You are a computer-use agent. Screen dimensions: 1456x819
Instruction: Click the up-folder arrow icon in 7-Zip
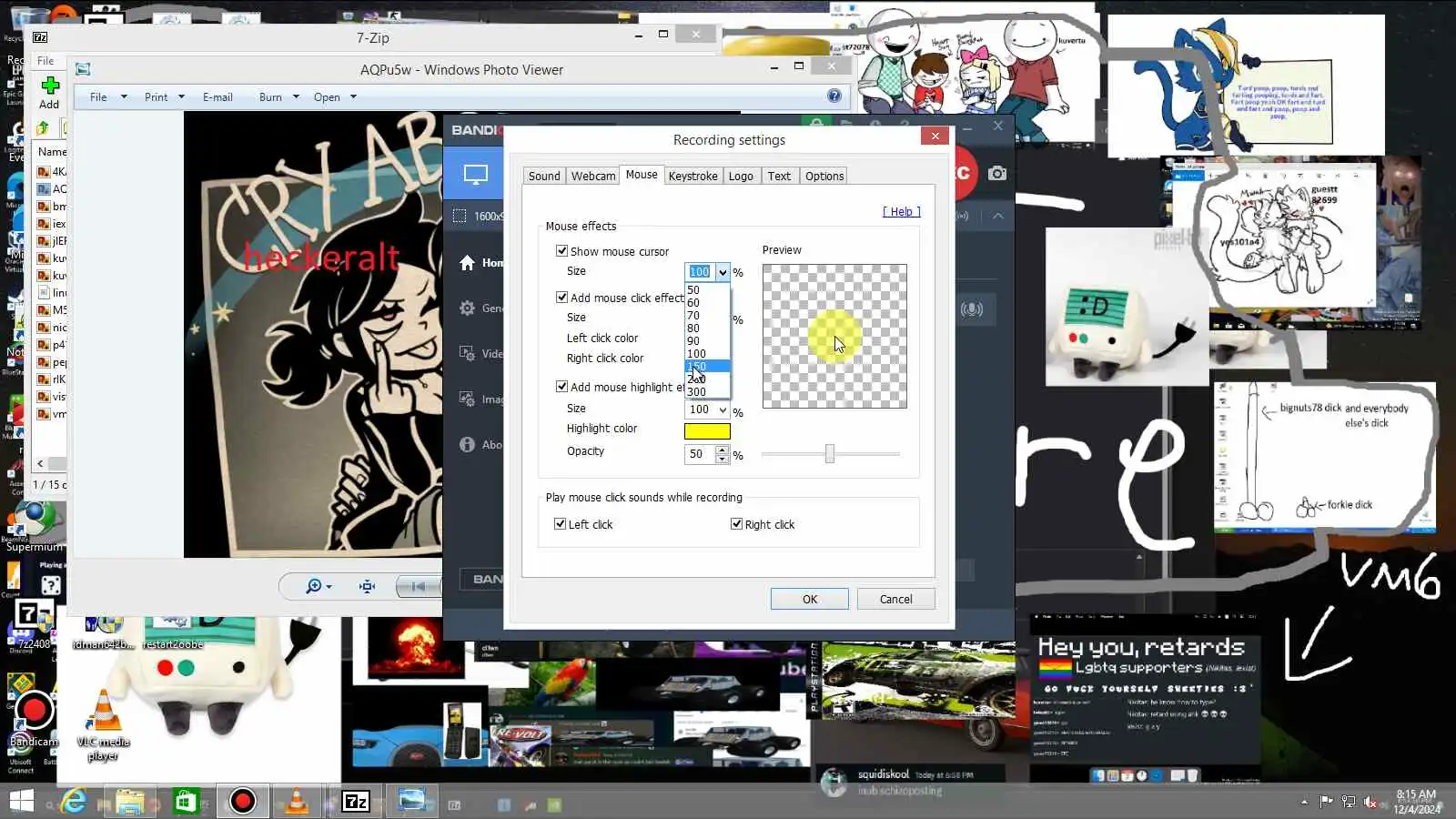point(43,128)
